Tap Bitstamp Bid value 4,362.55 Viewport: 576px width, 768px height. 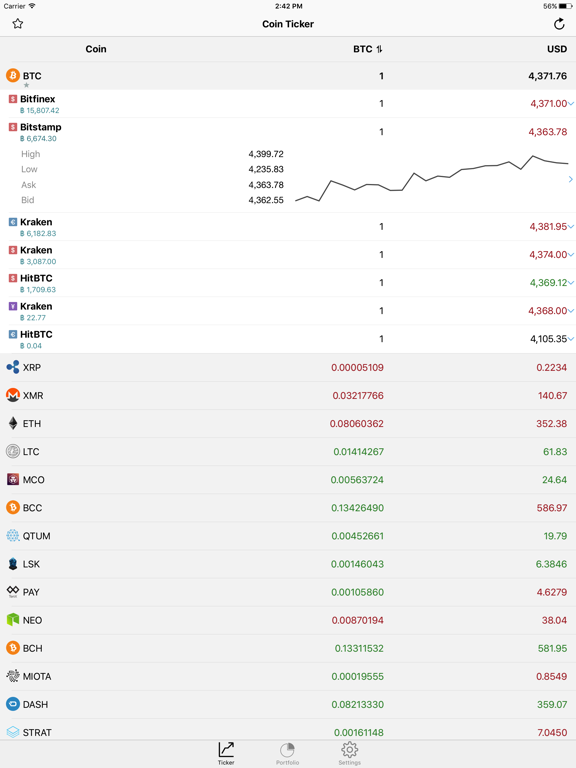(x=266, y=200)
